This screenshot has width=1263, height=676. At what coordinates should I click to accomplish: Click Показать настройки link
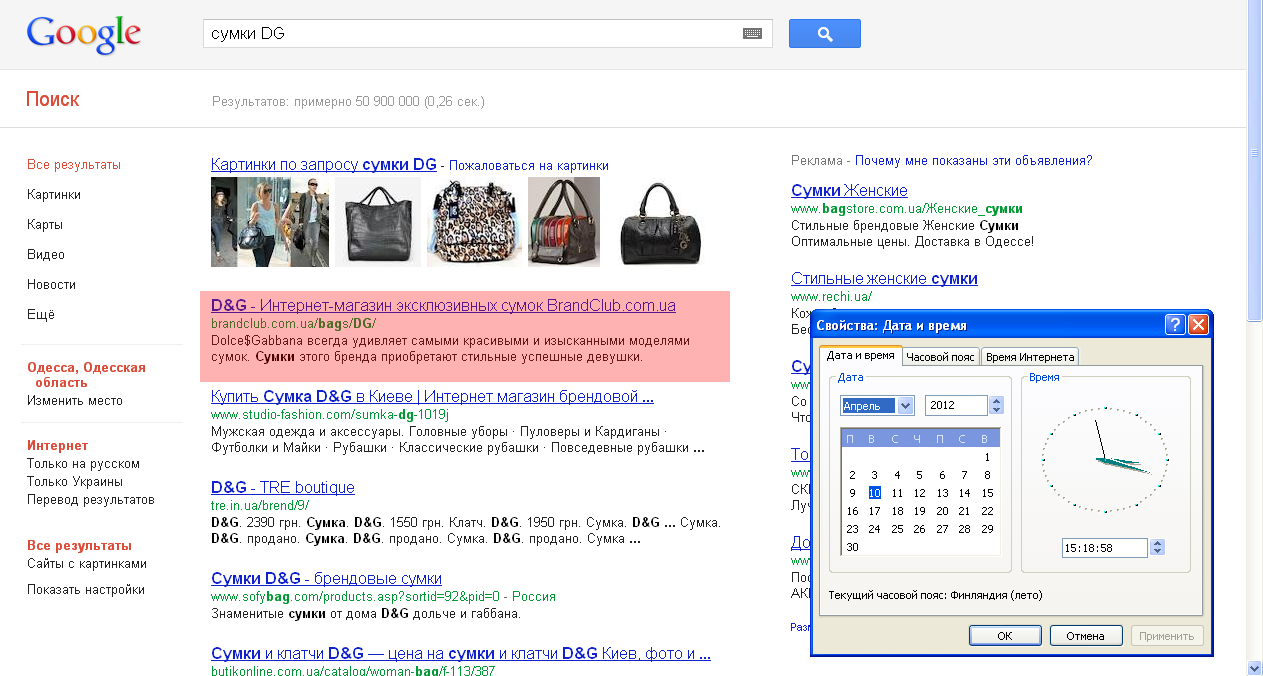click(86, 590)
